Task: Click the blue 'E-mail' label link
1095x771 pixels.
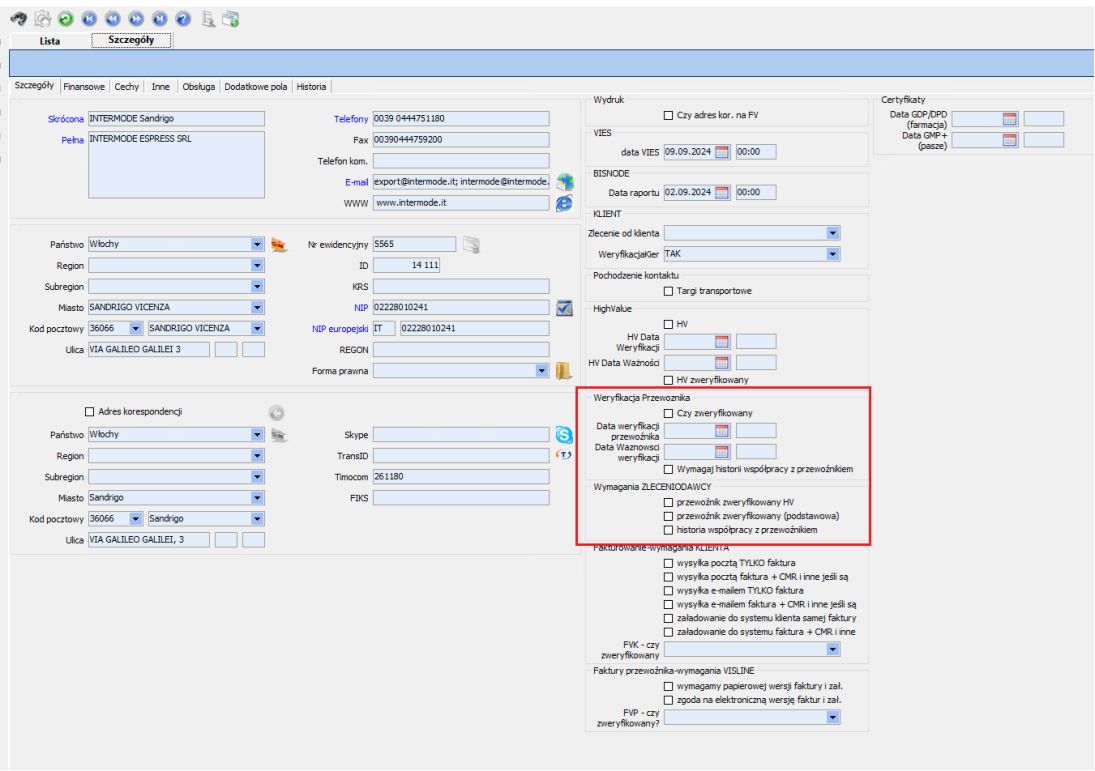Action: [357, 182]
